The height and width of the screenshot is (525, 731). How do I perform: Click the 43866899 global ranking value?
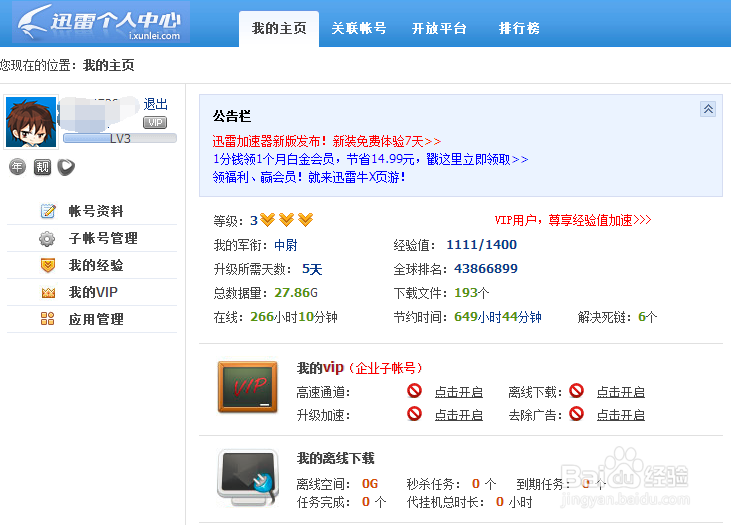[486, 269]
